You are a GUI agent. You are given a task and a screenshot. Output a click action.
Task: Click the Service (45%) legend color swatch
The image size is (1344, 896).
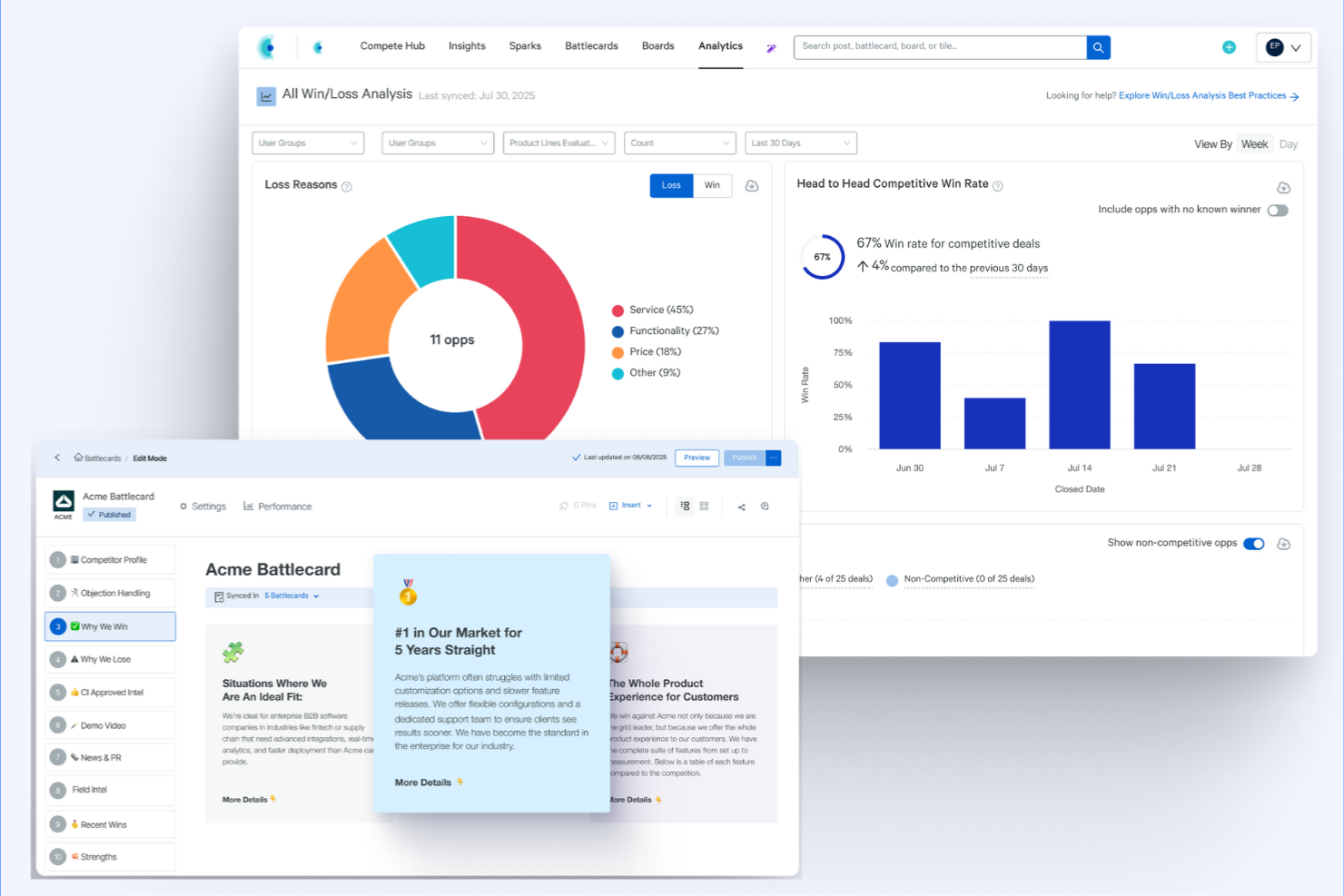pyautogui.click(x=618, y=309)
